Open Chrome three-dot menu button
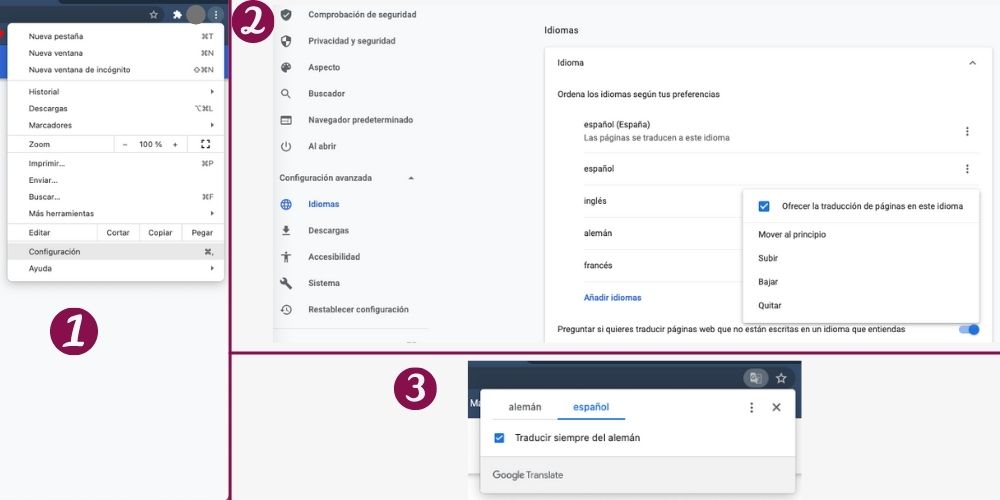The image size is (1000, 500). point(216,14)
